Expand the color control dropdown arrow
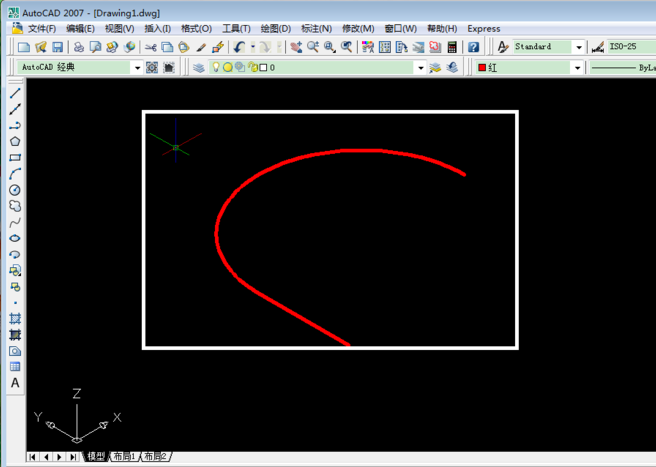This screenshot has width=656, height=467. pos(577,68)
